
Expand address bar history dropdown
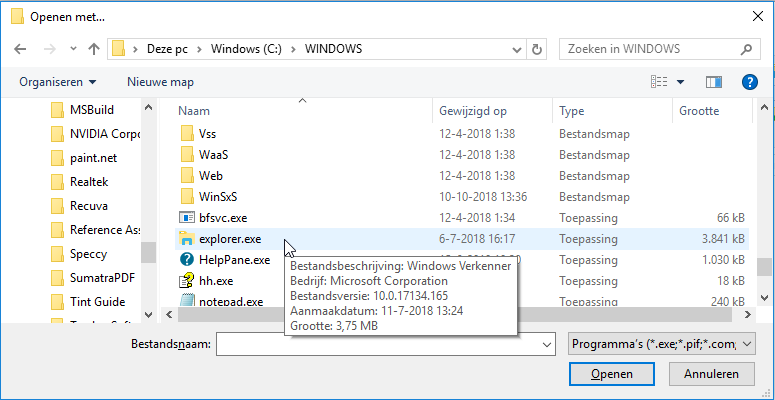click(517, 49)
